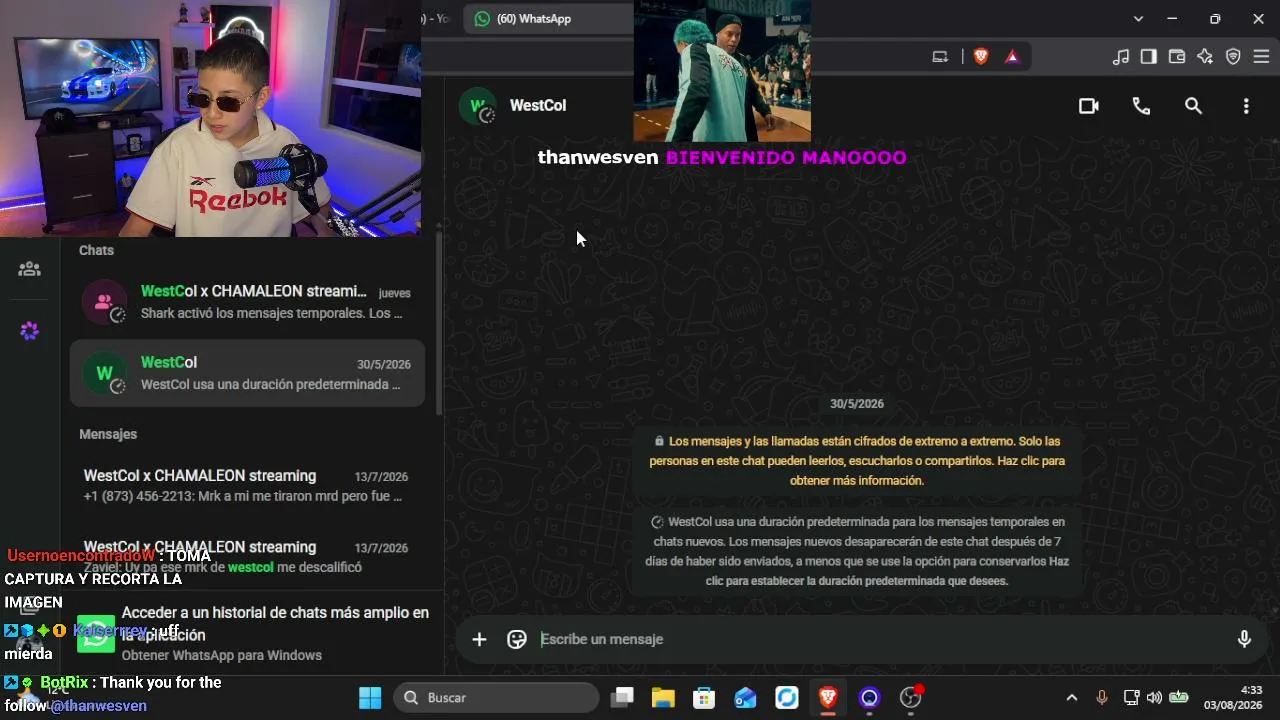Switch to the (60) WhatsApp browser tab
The image size is (1280, 720).
coord(547,19)
